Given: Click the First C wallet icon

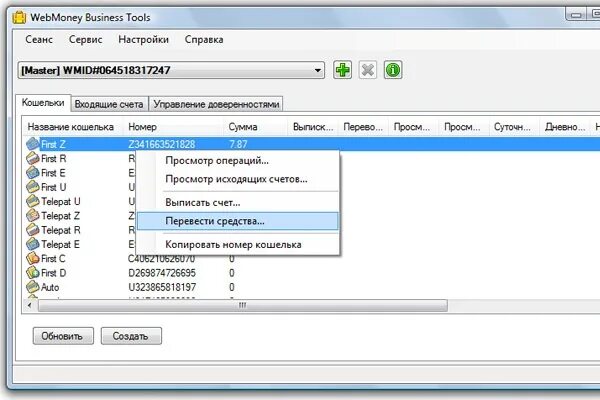Looking at the screenshot, I should point(33,258).
